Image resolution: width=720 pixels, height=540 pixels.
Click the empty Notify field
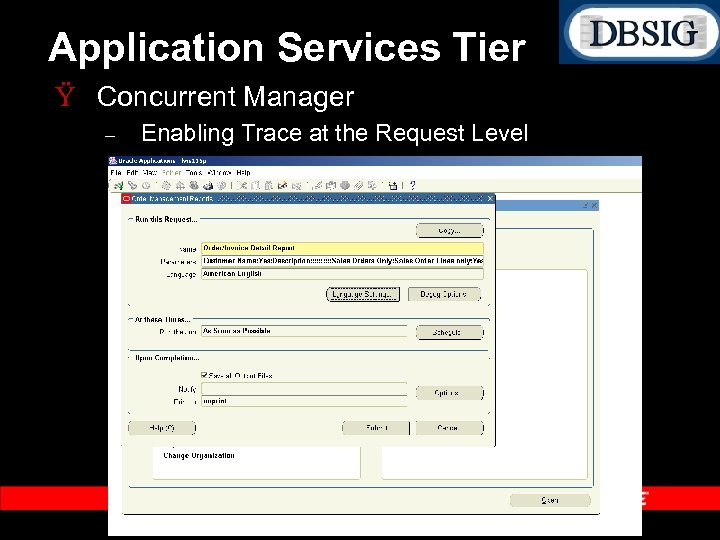click(x=304, y=389)
